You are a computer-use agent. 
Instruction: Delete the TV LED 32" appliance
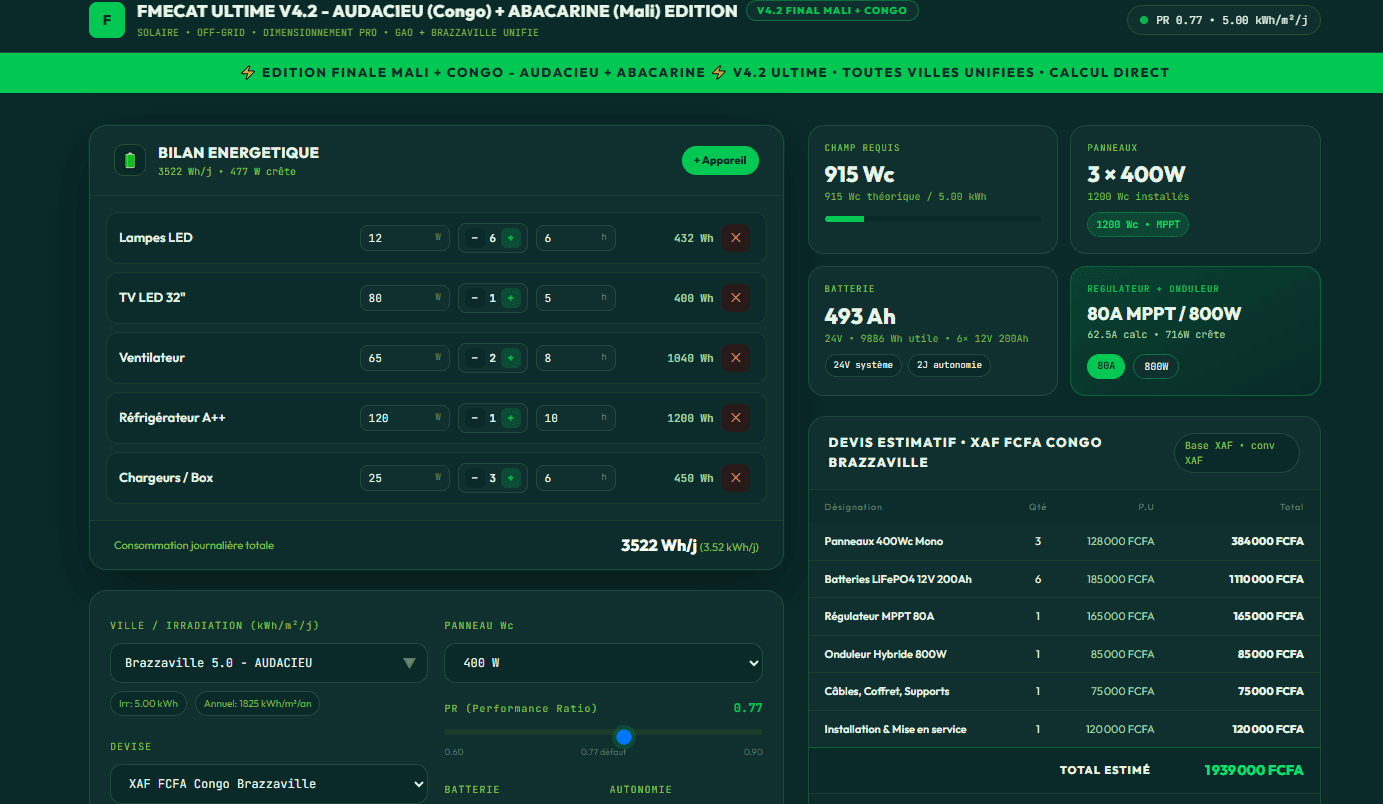[x=736, y=298]
